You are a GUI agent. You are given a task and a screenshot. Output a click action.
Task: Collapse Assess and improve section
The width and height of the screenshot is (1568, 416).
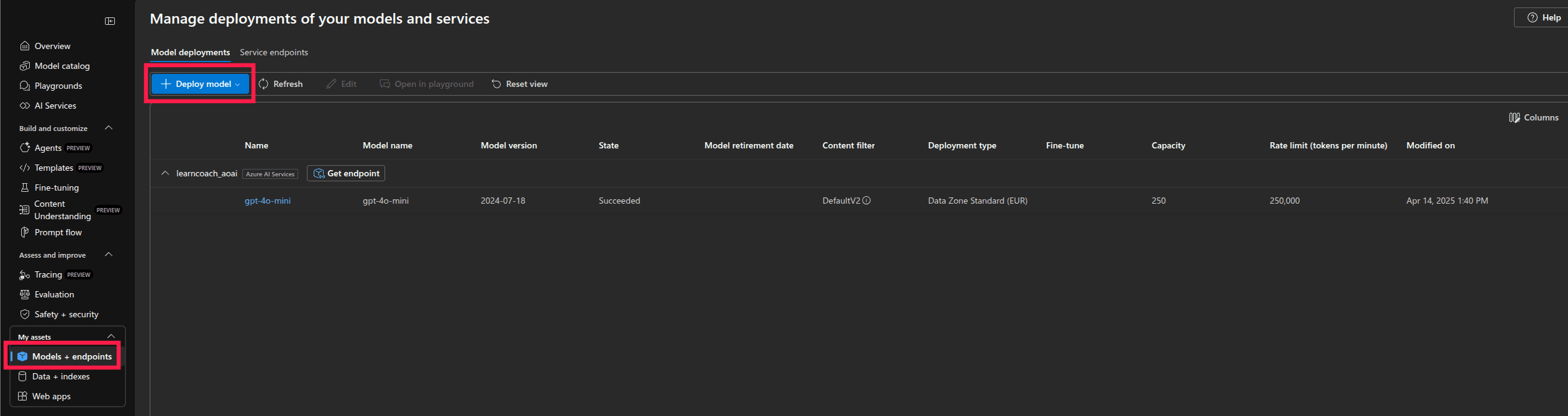pyautogui.click(x=109, y=255)
